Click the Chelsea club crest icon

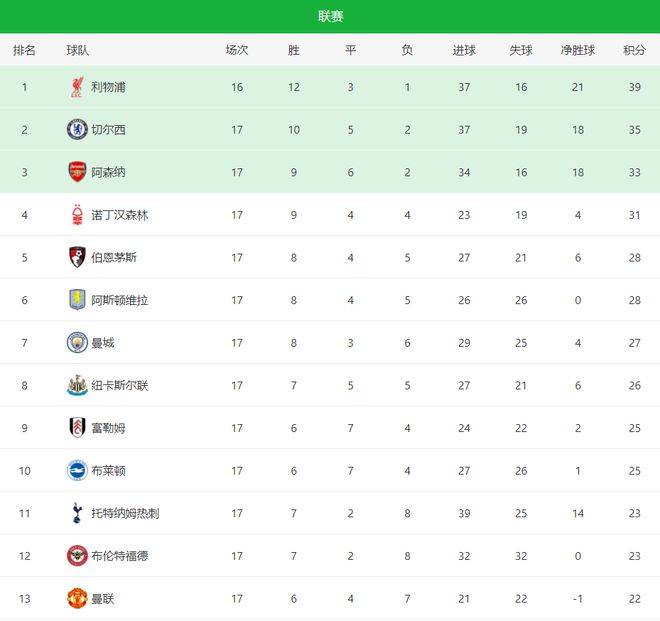[x=77, y=130]
